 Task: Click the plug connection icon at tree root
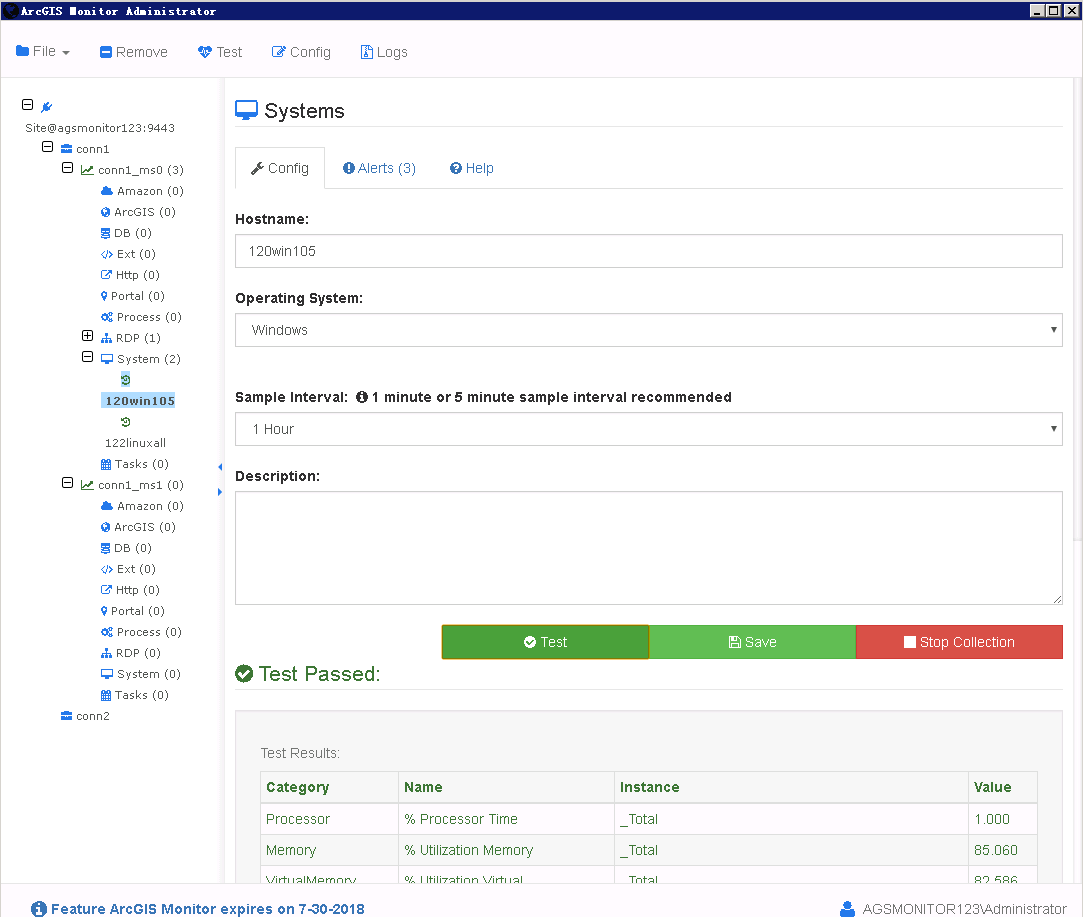click(47, 107)
